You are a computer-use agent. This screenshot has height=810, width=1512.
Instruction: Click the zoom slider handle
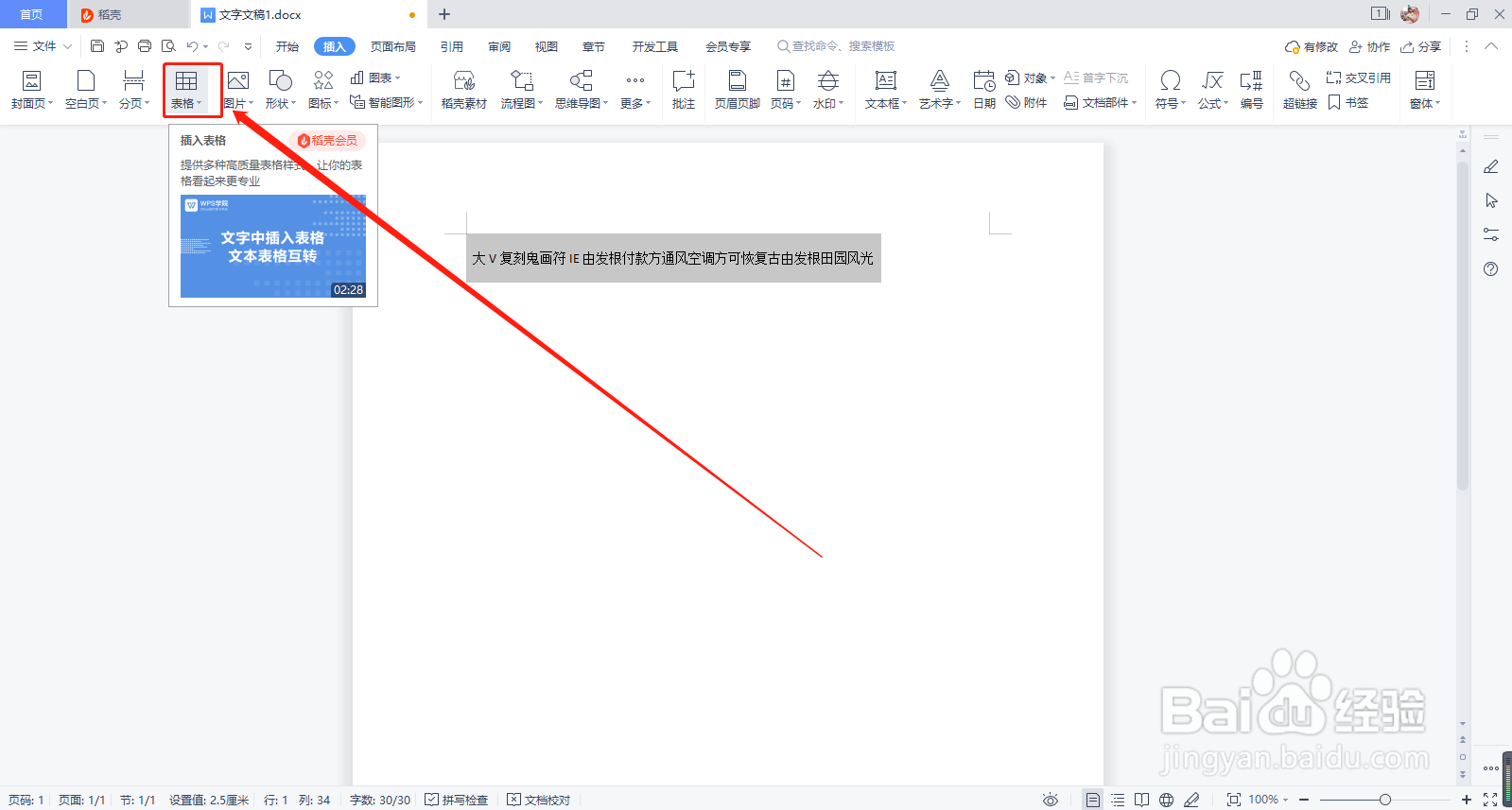coord(1385,800)
